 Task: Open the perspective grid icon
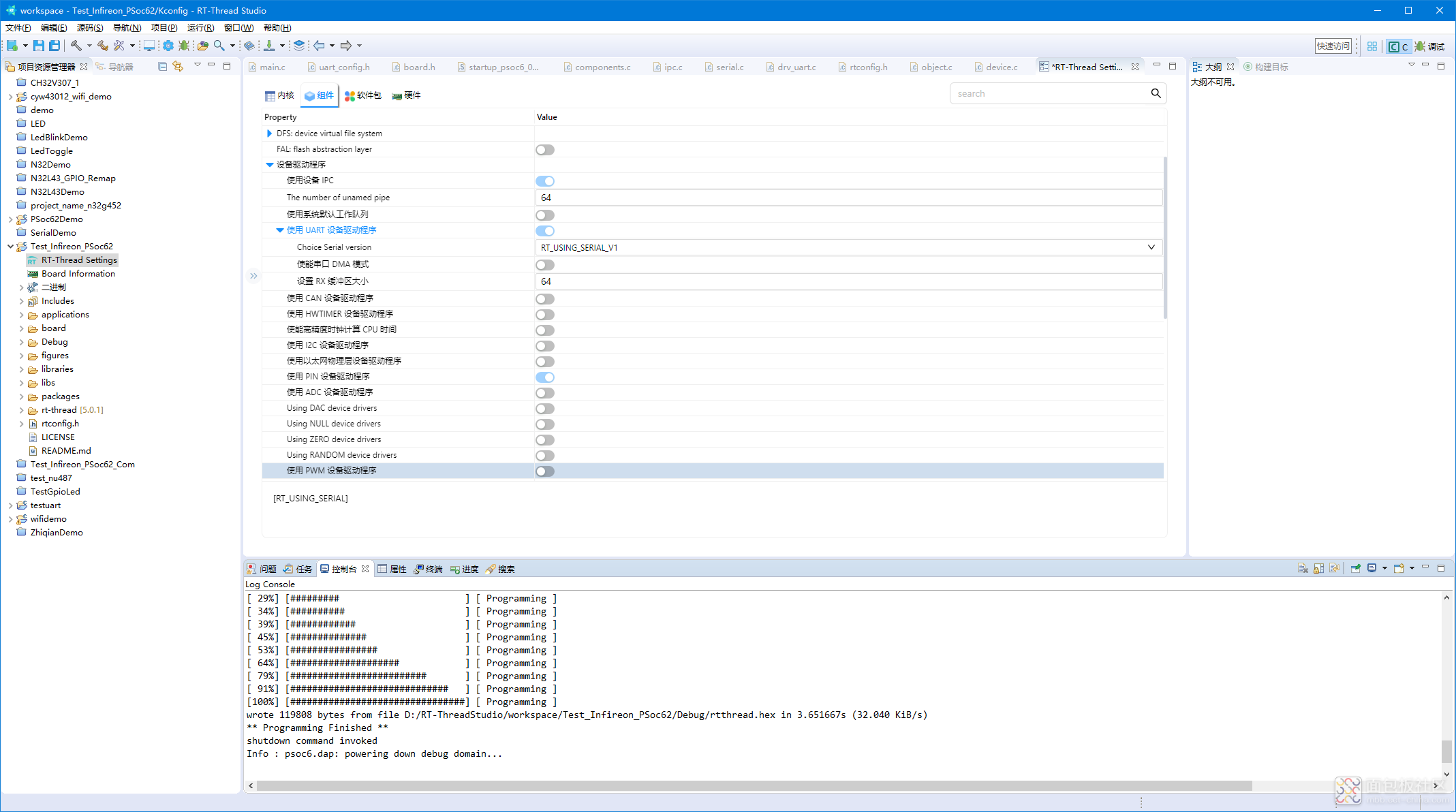click(1372, 46)
